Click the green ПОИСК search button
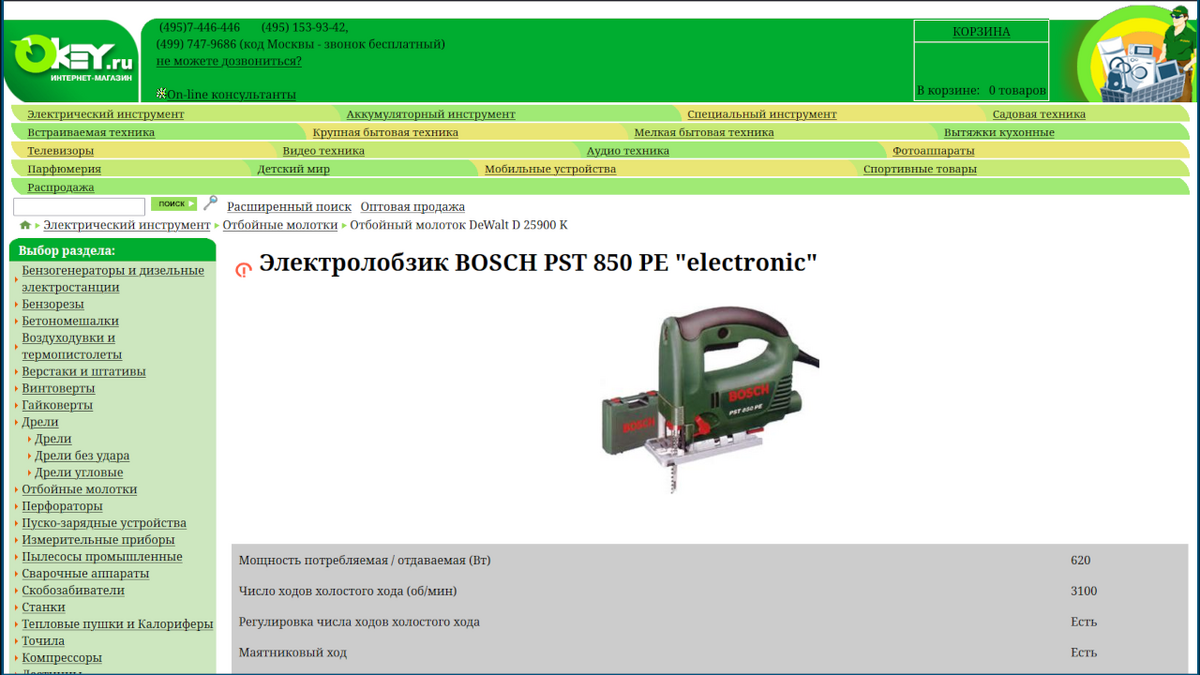1200x675 pixels. point(174,204)
